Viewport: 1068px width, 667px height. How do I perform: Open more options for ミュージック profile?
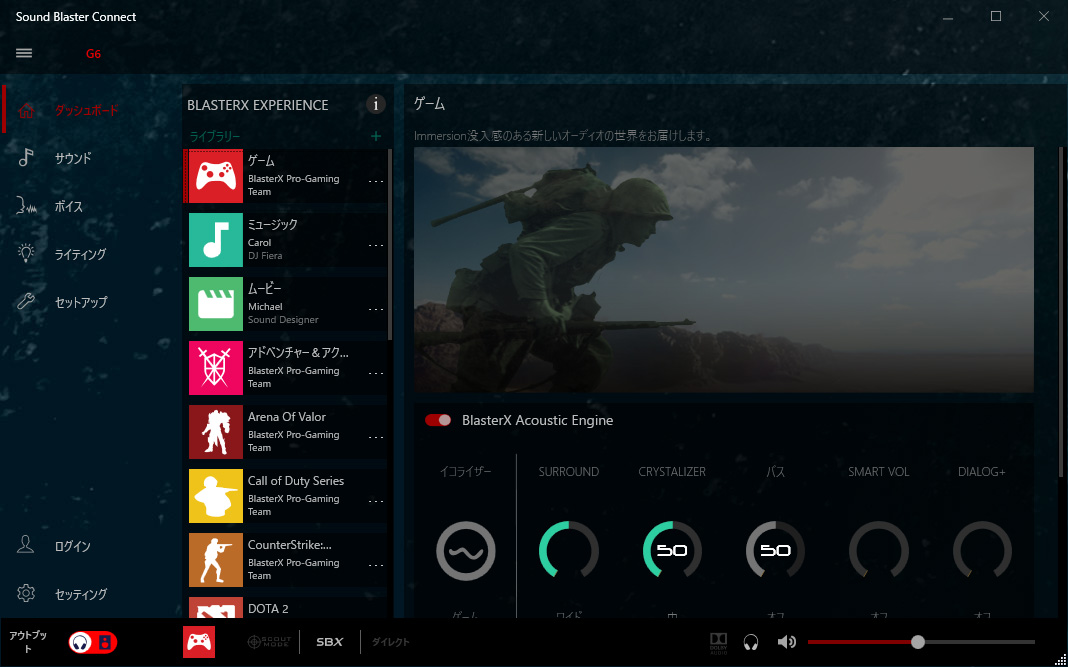point(375,245)
